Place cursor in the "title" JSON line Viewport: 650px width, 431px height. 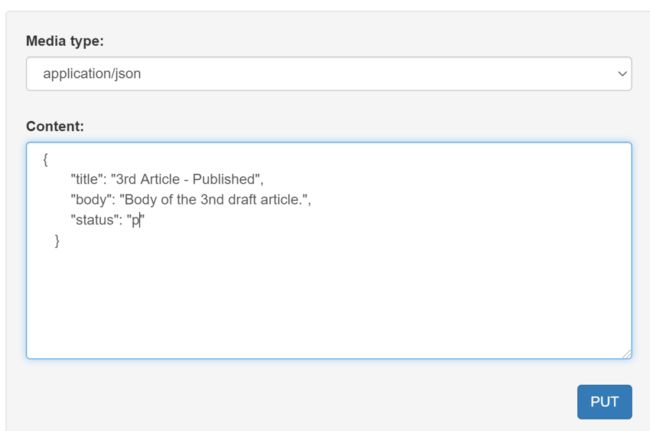tap(167, 179)
